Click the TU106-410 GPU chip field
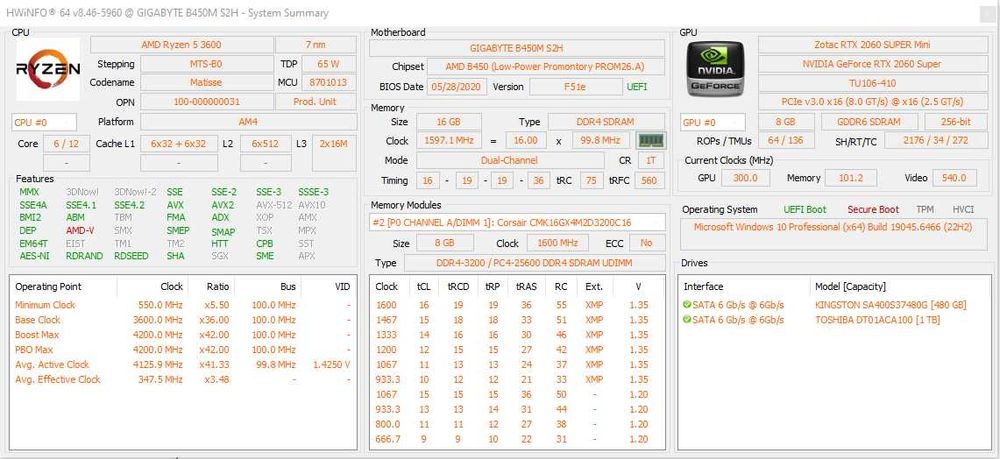This screenshot has height=459, width=1000. [872, 82]
